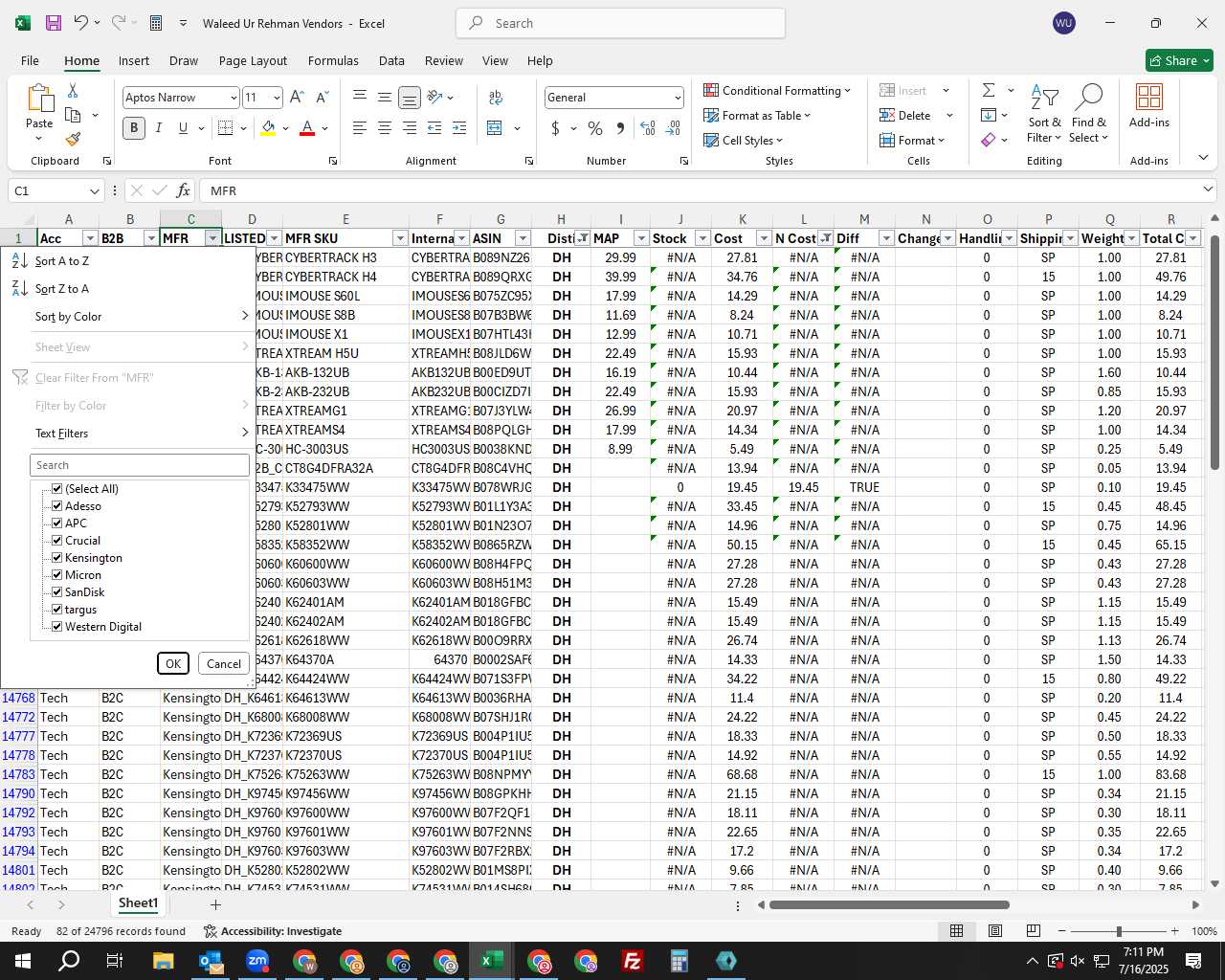
Task: Click the Percent Style icon
Action: coord(595,128)
